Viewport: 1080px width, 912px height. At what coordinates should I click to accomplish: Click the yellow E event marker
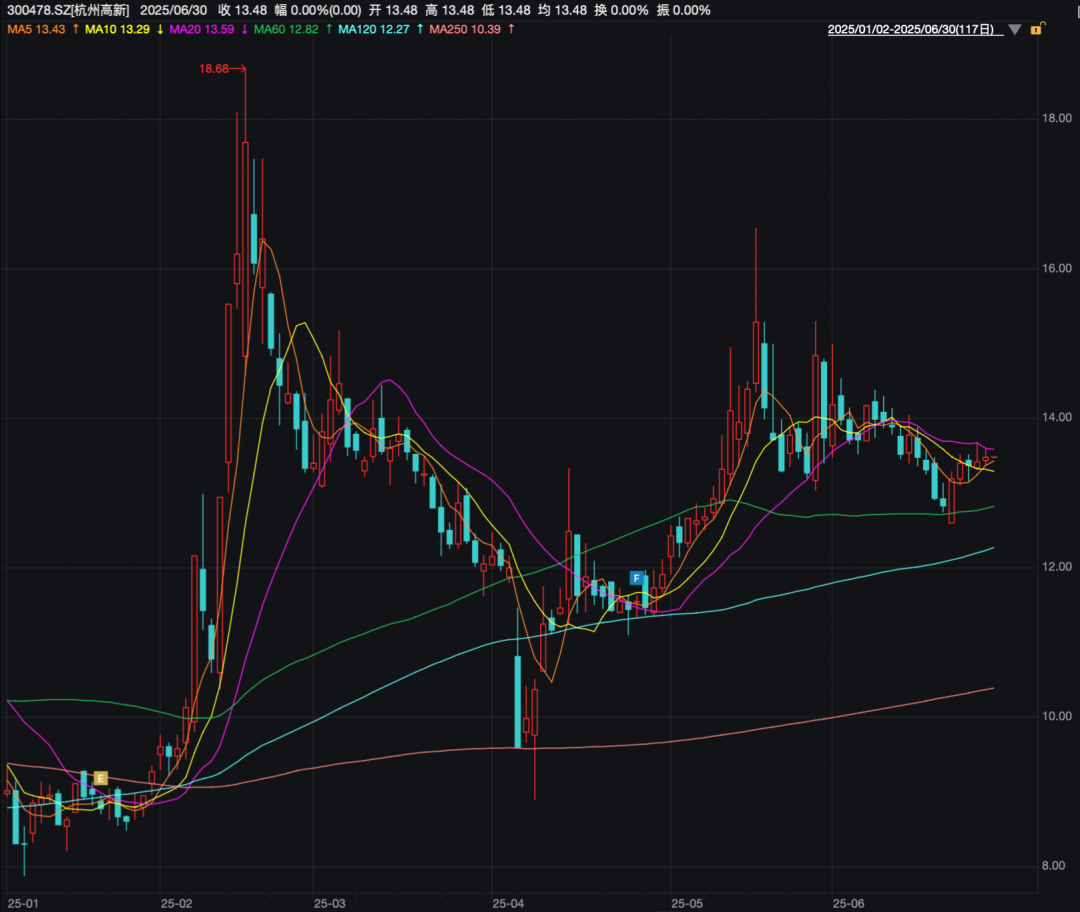pos(101,778)
